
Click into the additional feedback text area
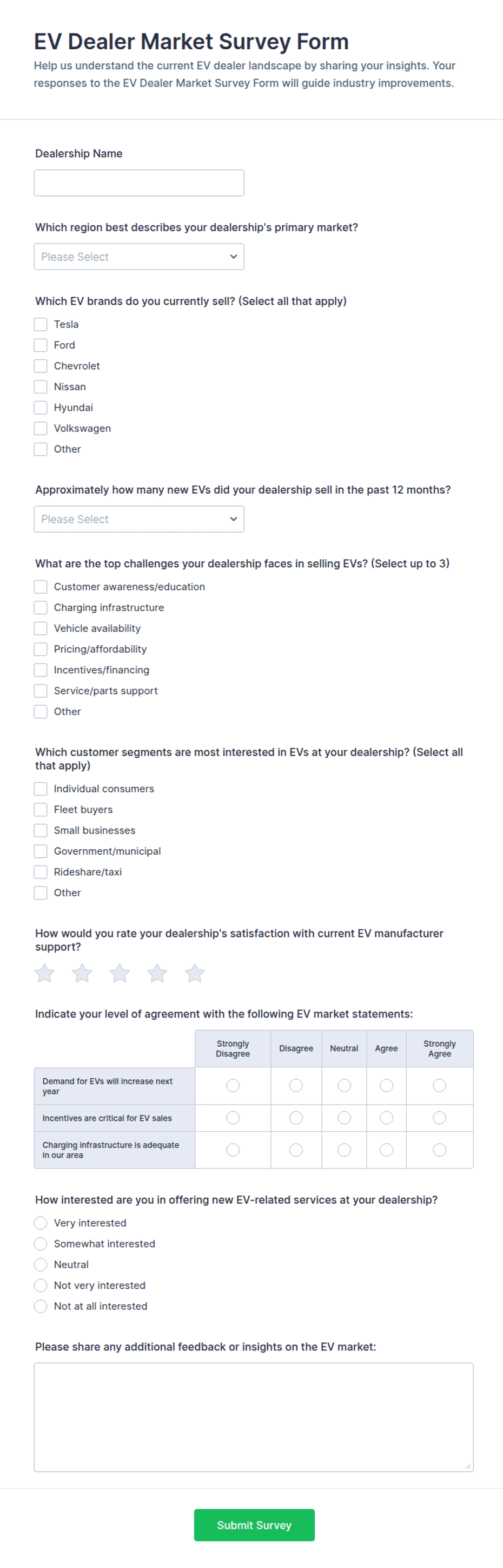click(254, 1417)
